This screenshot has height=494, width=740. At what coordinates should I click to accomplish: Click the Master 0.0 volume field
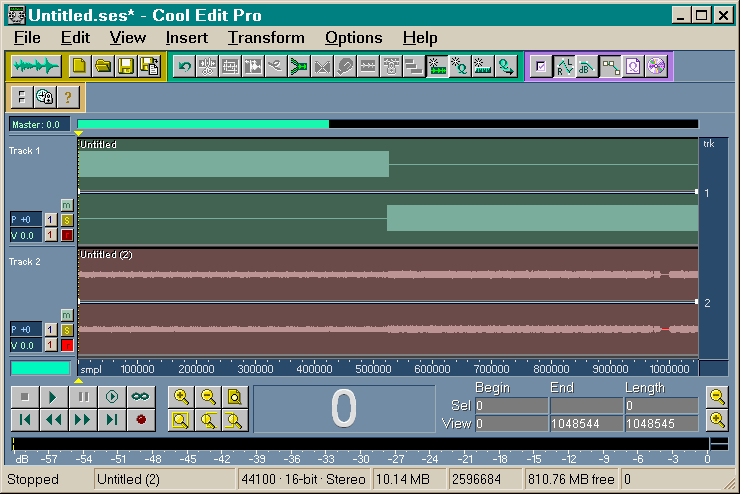[40, 125]
